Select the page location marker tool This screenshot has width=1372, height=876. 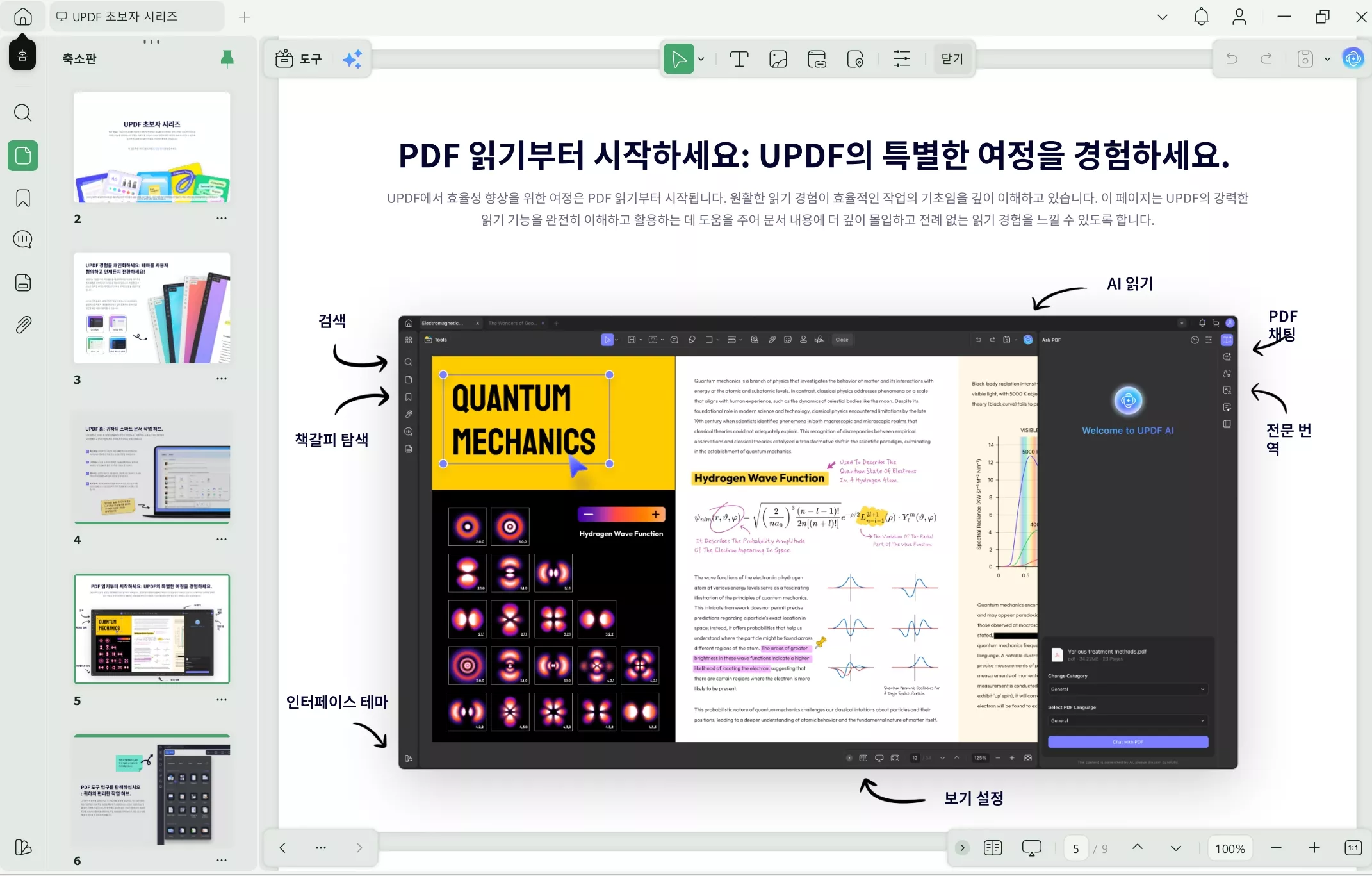point(855,59)
